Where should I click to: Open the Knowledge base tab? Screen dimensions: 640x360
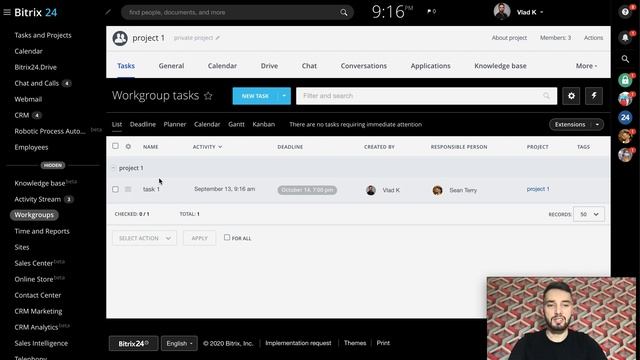[500, 66]
